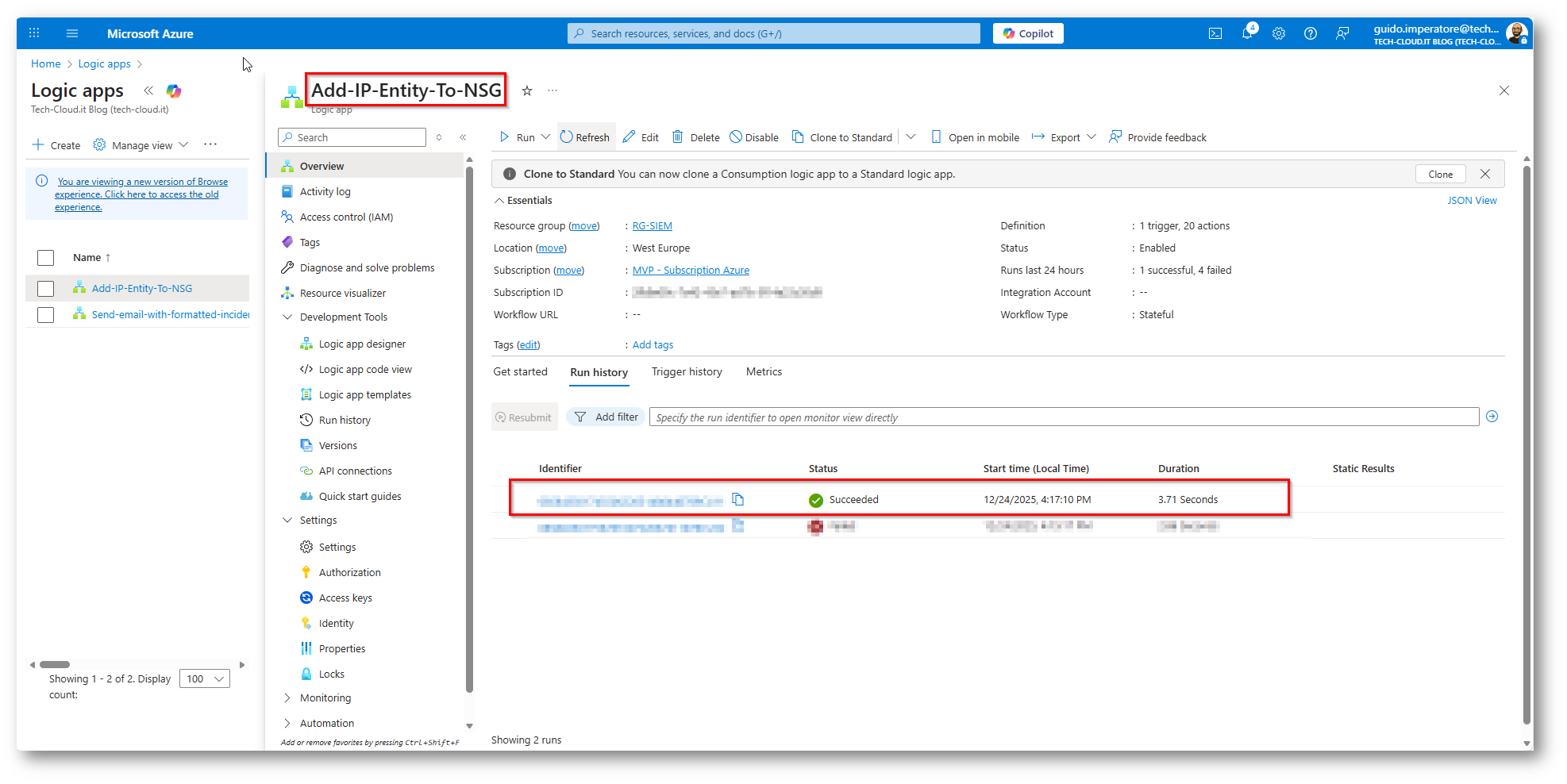Click the favorite star next to title
The height and width of the screenshot is (784, 1567).
[x=526, y=90]
